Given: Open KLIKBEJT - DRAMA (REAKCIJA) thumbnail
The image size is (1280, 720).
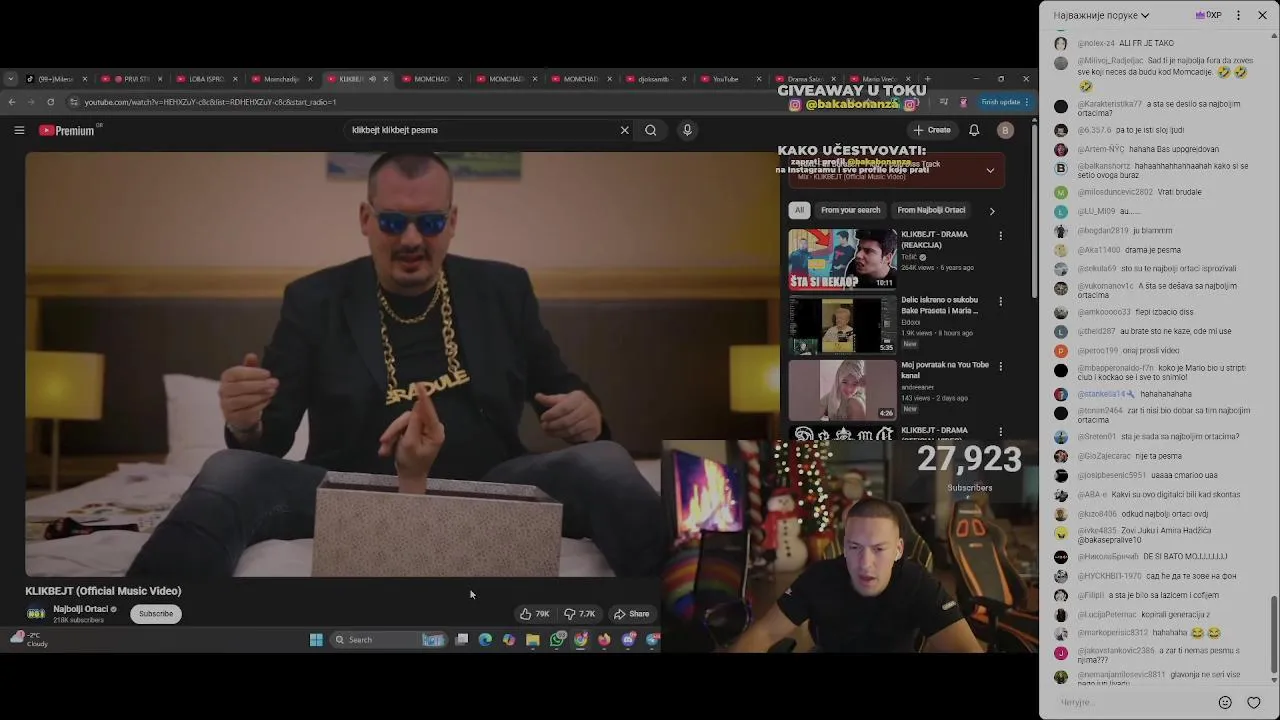Looking at the screenshot, I should 842,260.
